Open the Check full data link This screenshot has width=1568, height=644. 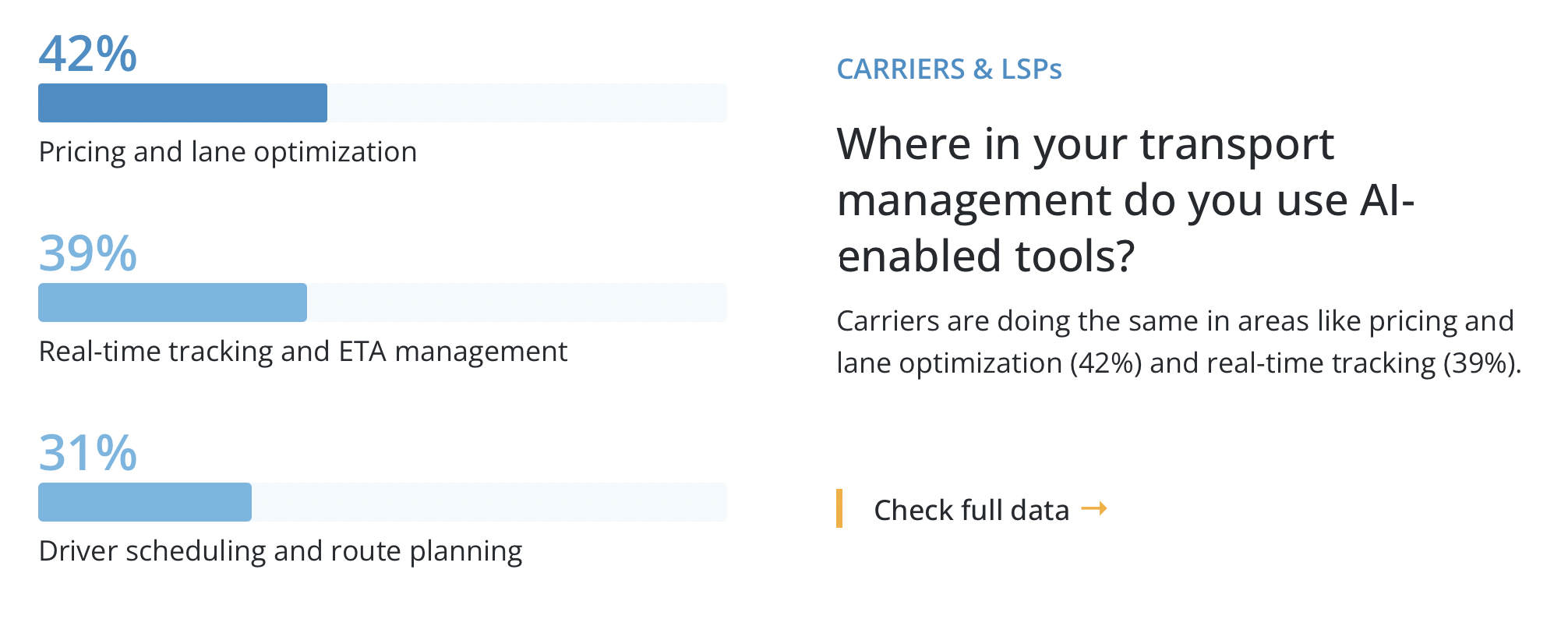click(x=971, y=510)
